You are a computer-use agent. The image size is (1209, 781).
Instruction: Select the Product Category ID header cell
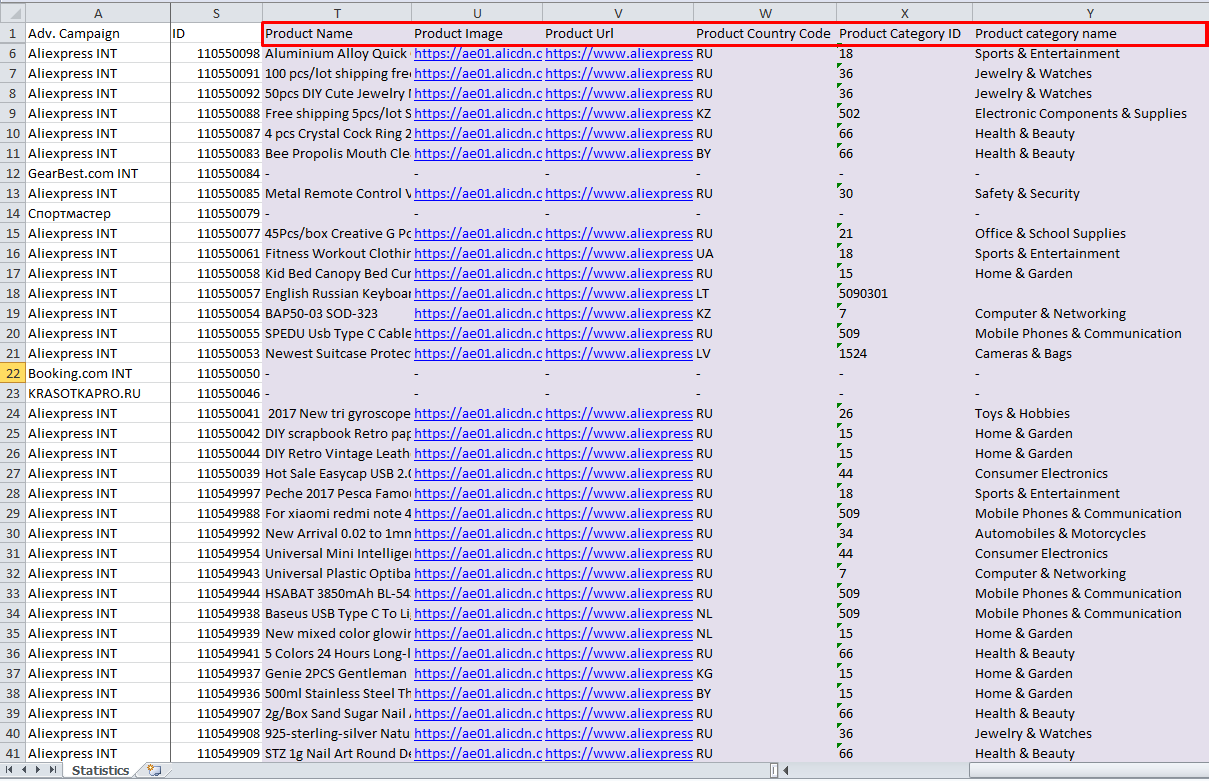click(903, 34)
